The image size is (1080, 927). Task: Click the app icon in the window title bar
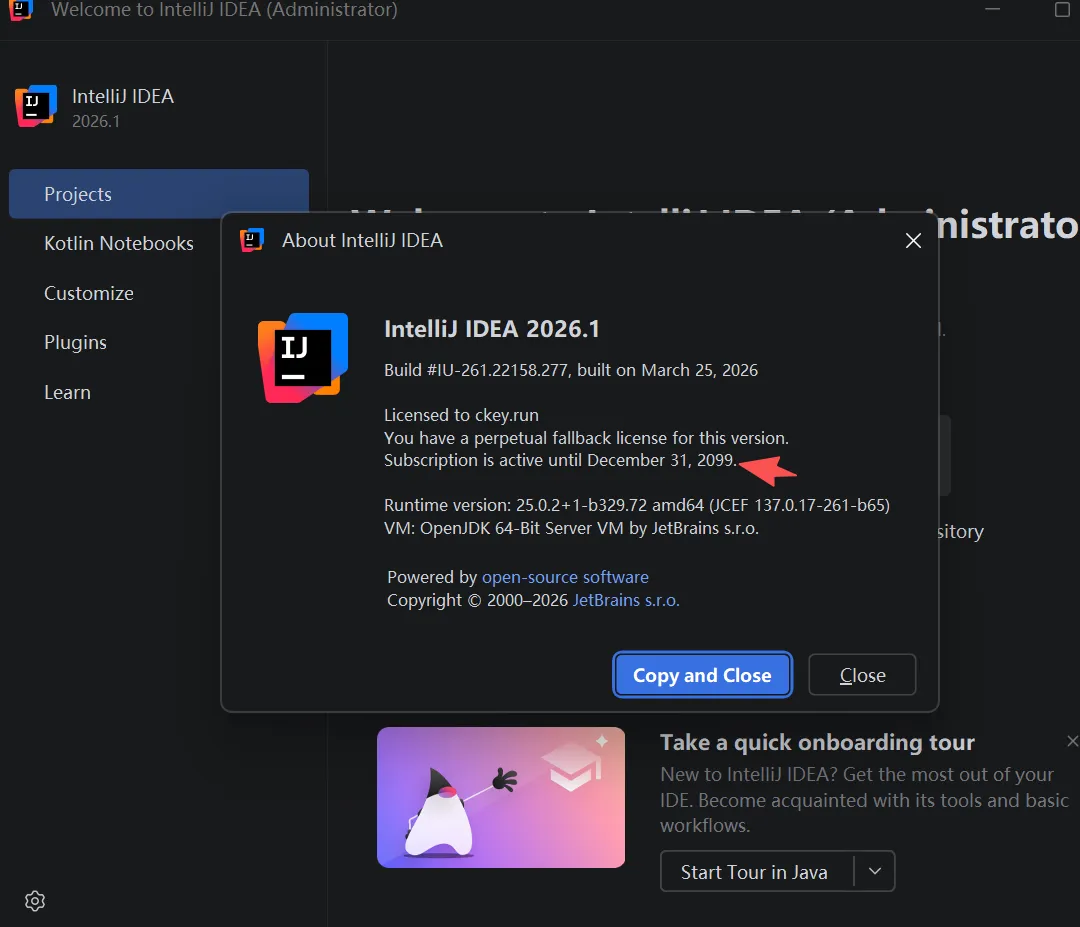(x=21, y=10)
